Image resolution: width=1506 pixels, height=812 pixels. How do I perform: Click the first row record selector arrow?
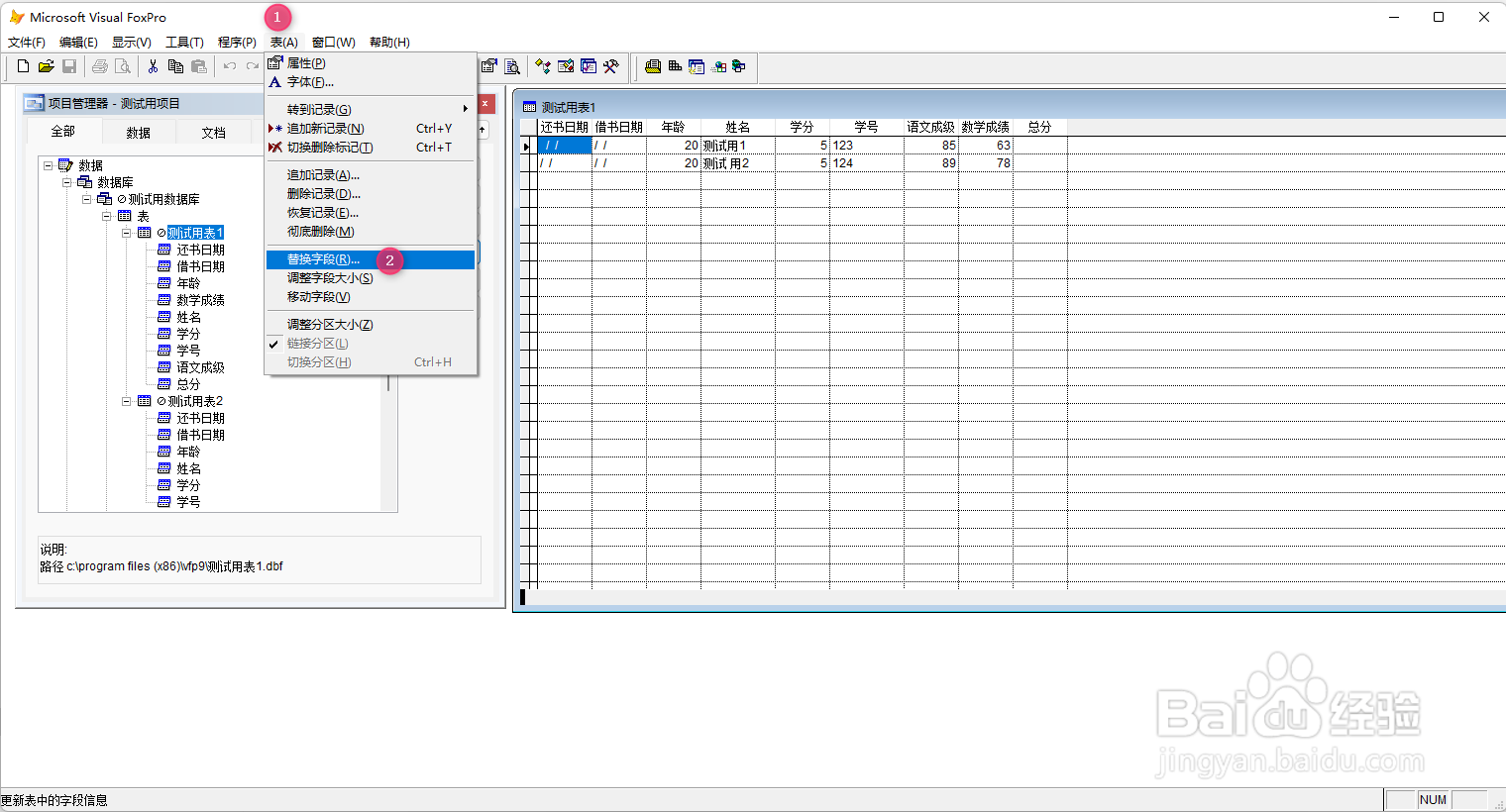coord(527,146)
